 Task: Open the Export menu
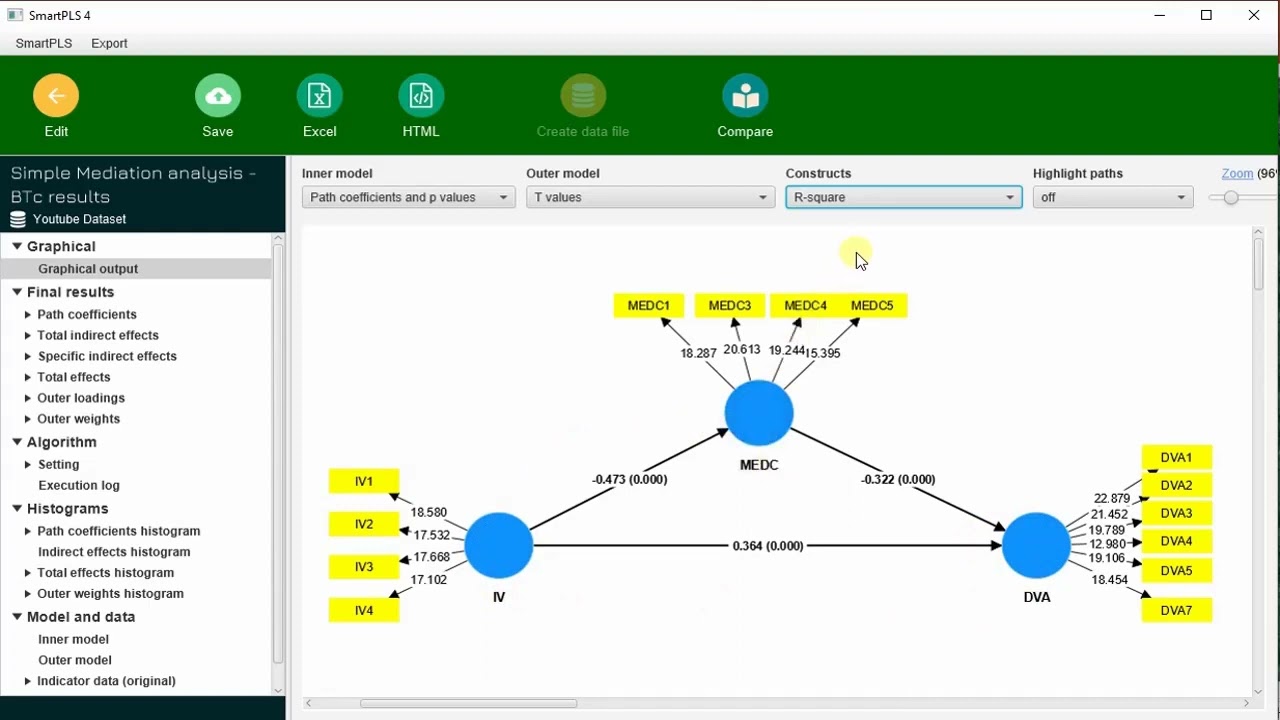coord(109,43)
